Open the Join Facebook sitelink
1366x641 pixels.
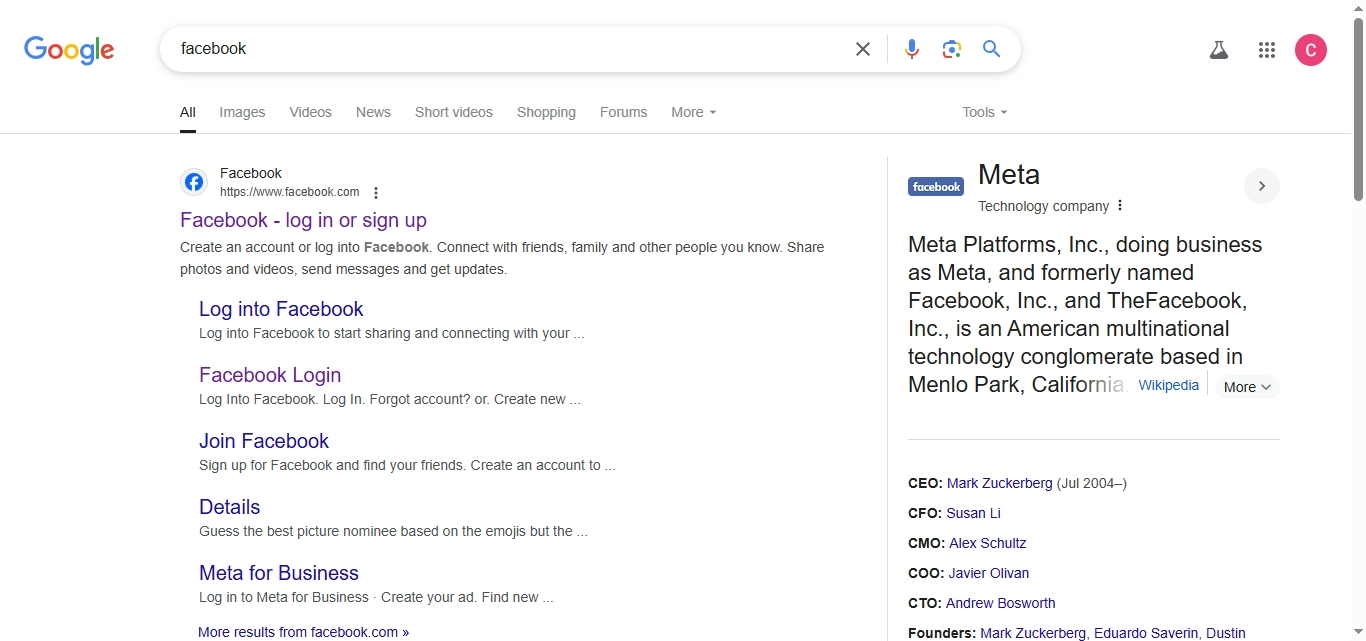point(264,441)
